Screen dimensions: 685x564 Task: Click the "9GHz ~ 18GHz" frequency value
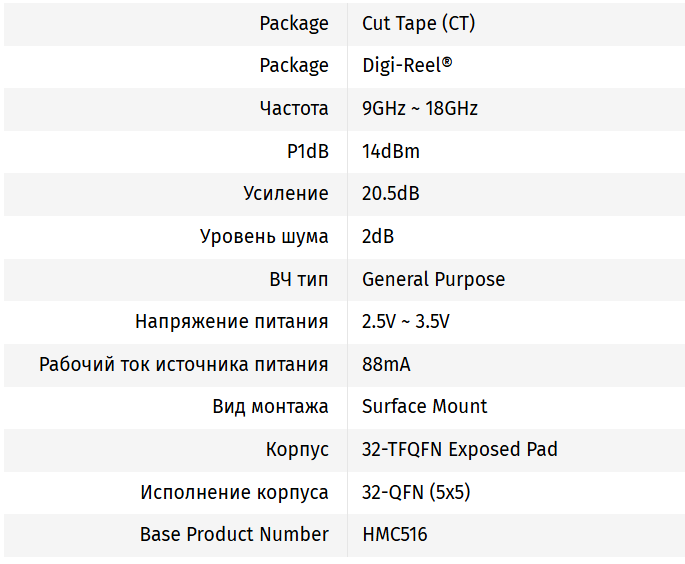pyautogui.click(x=419, y=108)
